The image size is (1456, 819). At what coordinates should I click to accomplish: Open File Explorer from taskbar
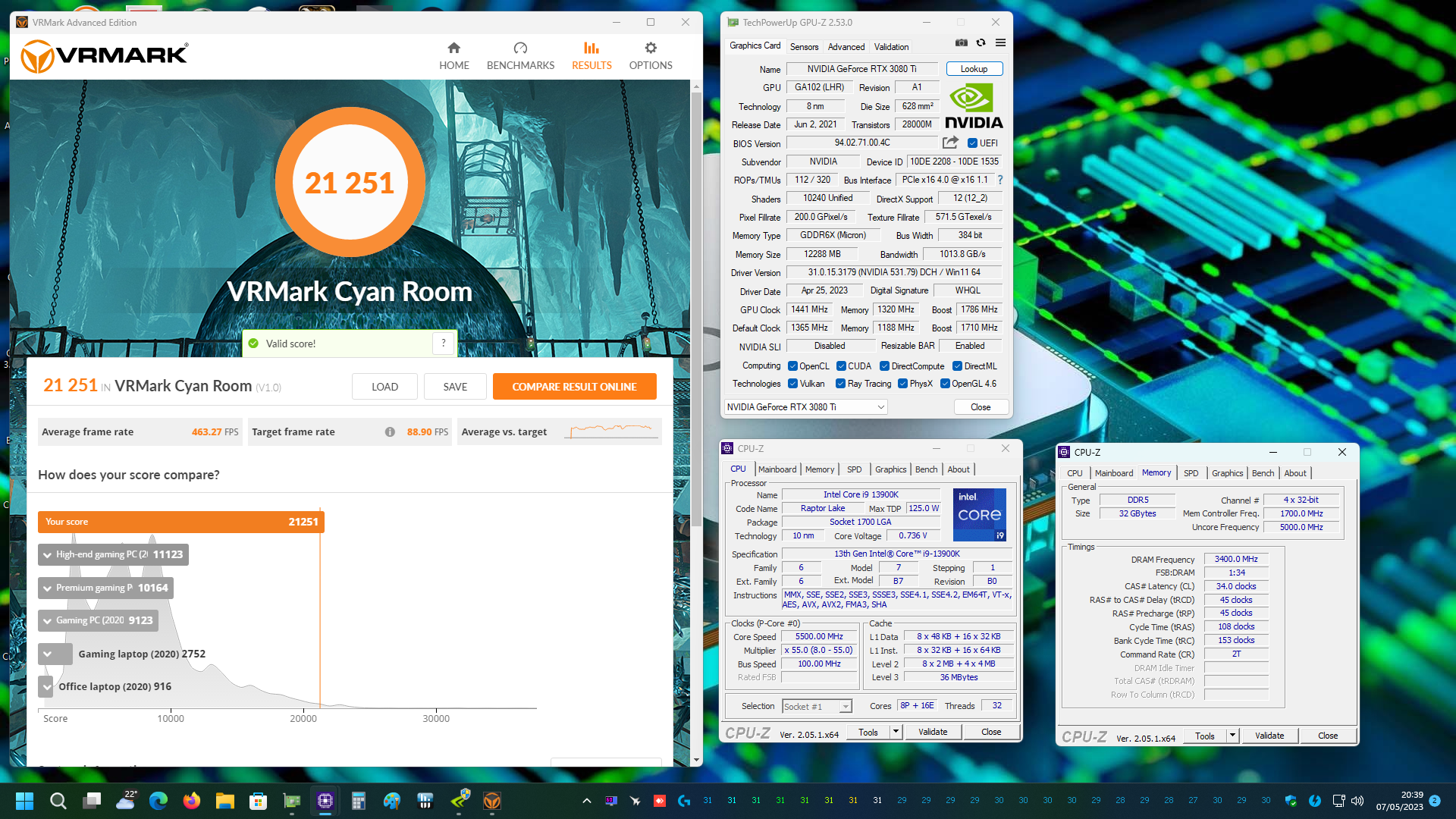click(225, 801)
